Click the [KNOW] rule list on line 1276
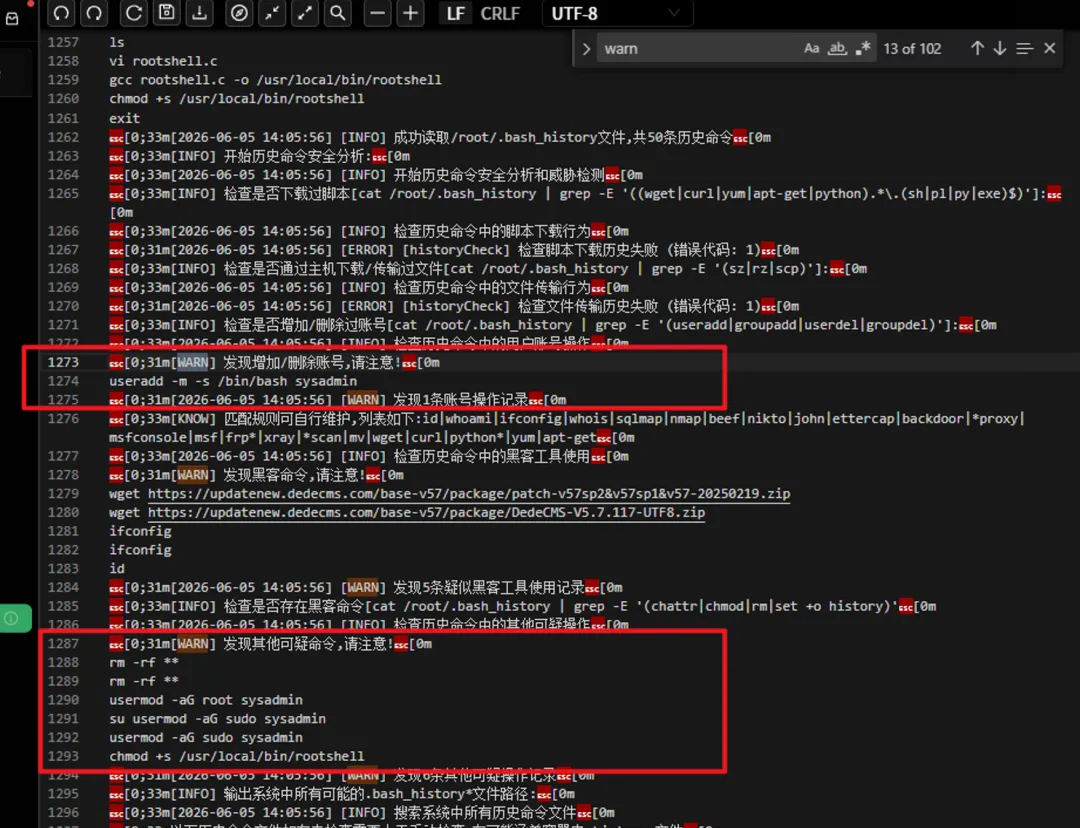Viewport: 1080px width, 828px height. click(567, 428)
